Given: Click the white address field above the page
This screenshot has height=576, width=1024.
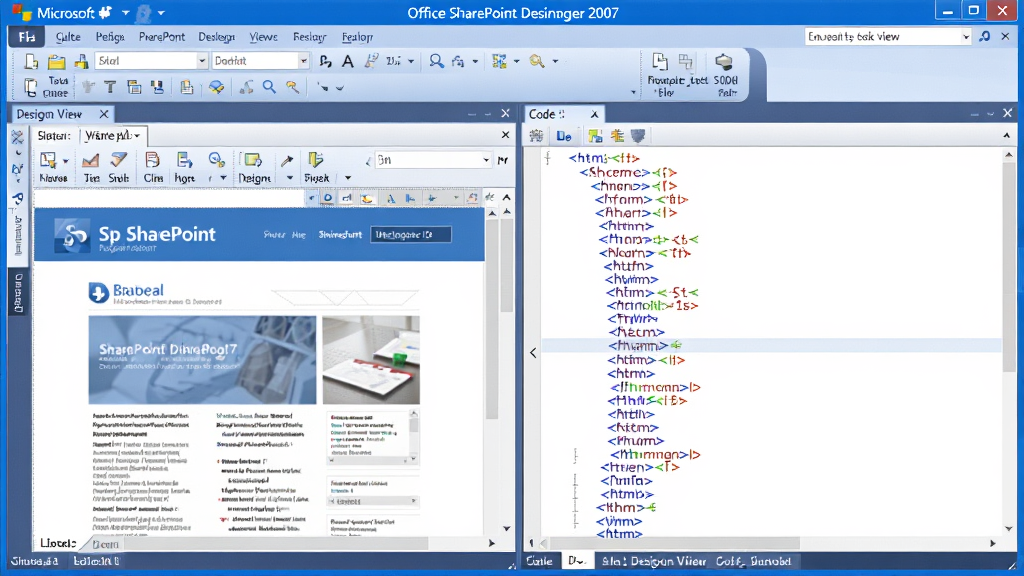Looking at the screenshot, I should tap(170, 198).
